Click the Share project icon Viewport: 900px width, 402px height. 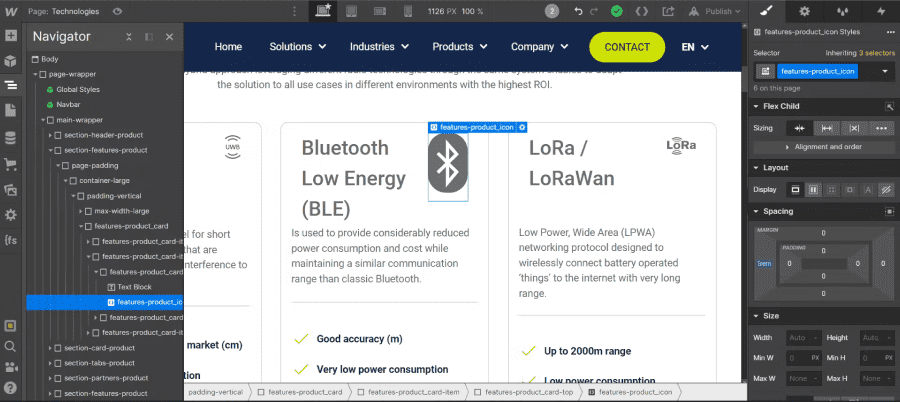pos(668,11)
